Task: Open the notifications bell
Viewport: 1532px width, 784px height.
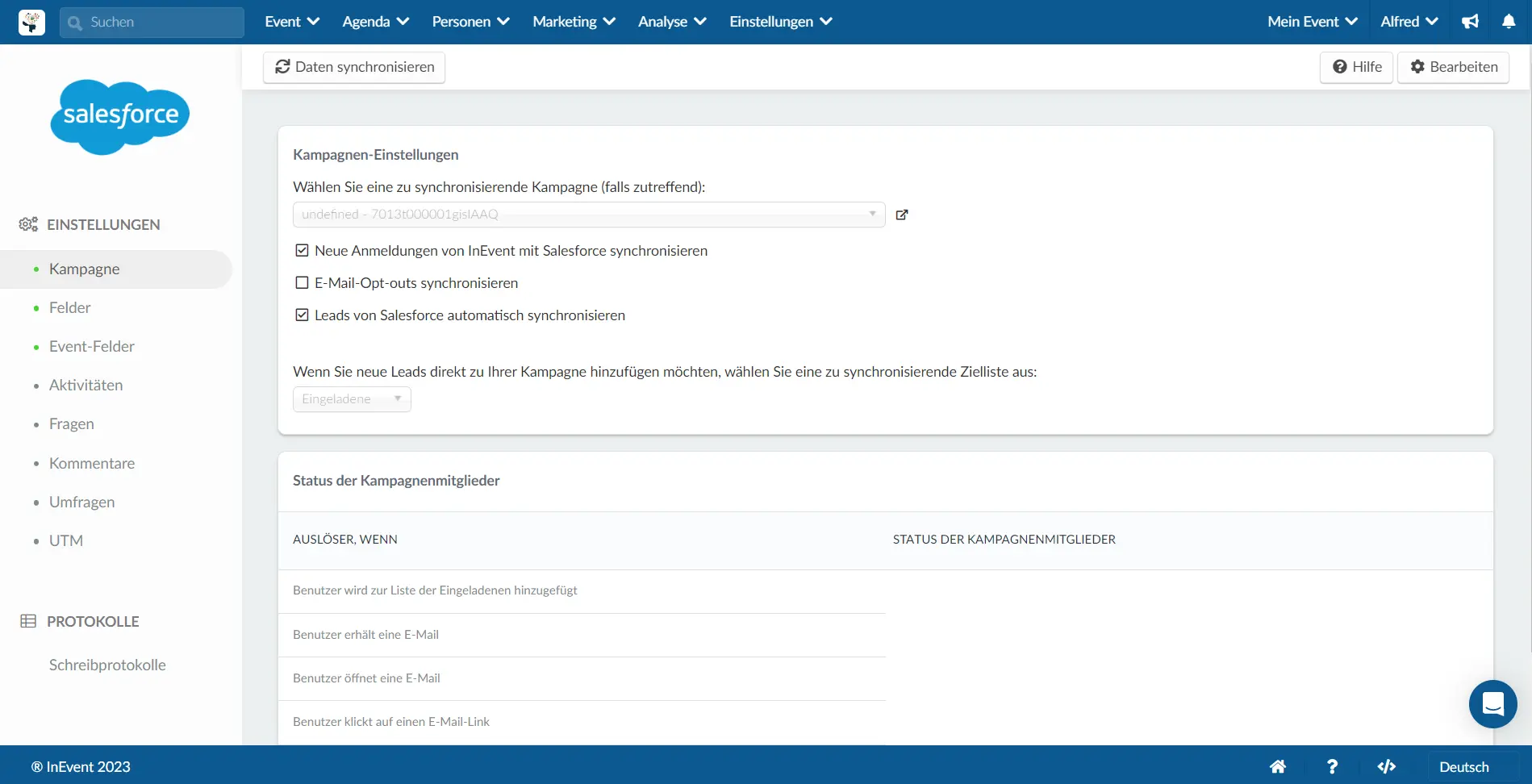Action: click(1509, 22)
